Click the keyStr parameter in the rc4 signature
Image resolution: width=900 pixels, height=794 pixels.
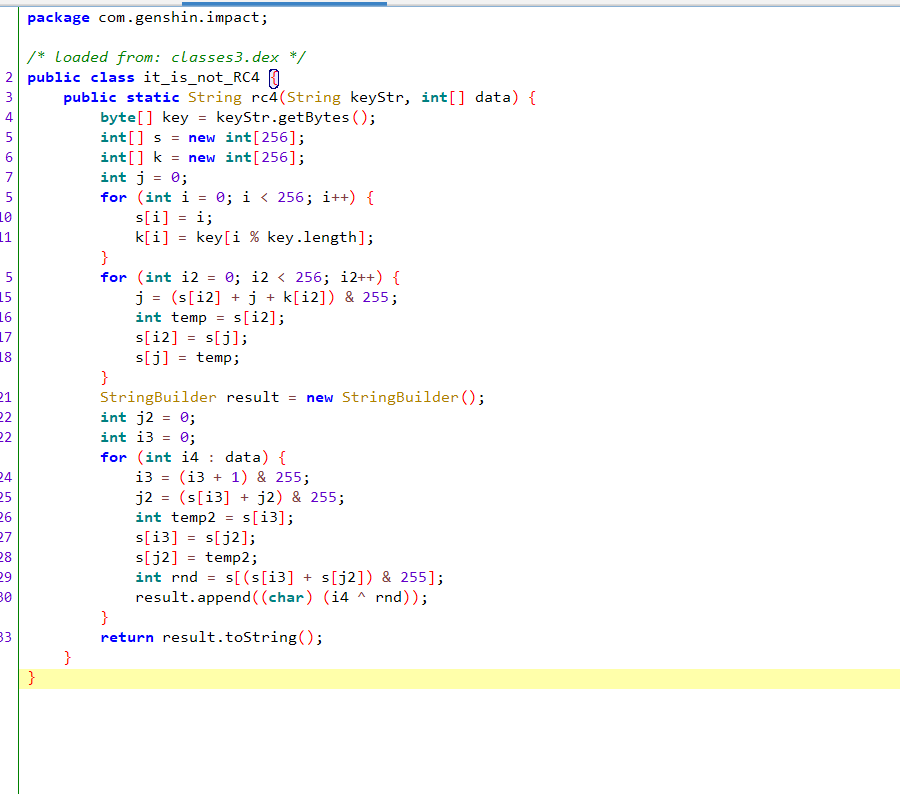[377, 98]
